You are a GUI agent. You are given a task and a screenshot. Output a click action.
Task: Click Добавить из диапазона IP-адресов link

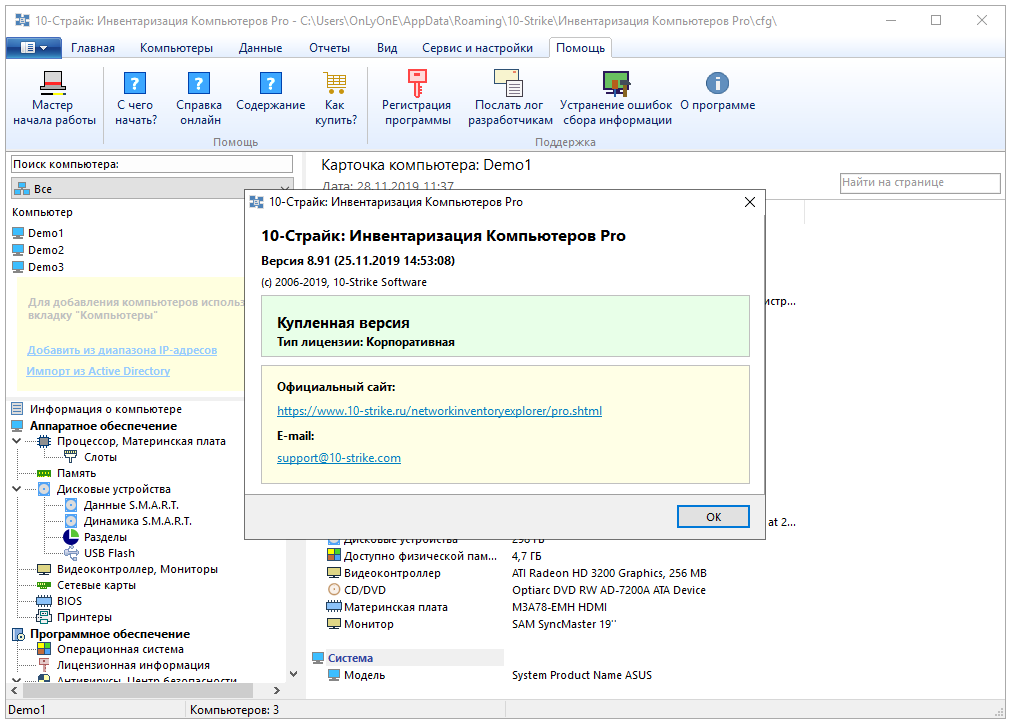[122, 350]
